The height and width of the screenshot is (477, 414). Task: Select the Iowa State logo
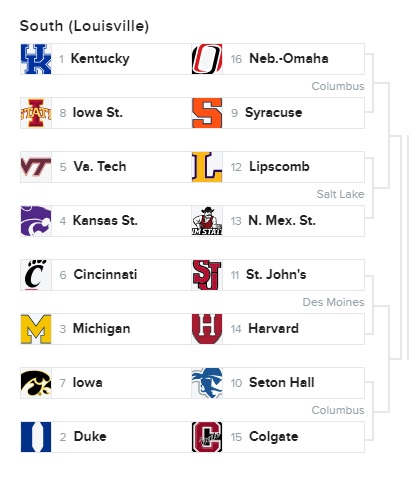click(36, 113)
